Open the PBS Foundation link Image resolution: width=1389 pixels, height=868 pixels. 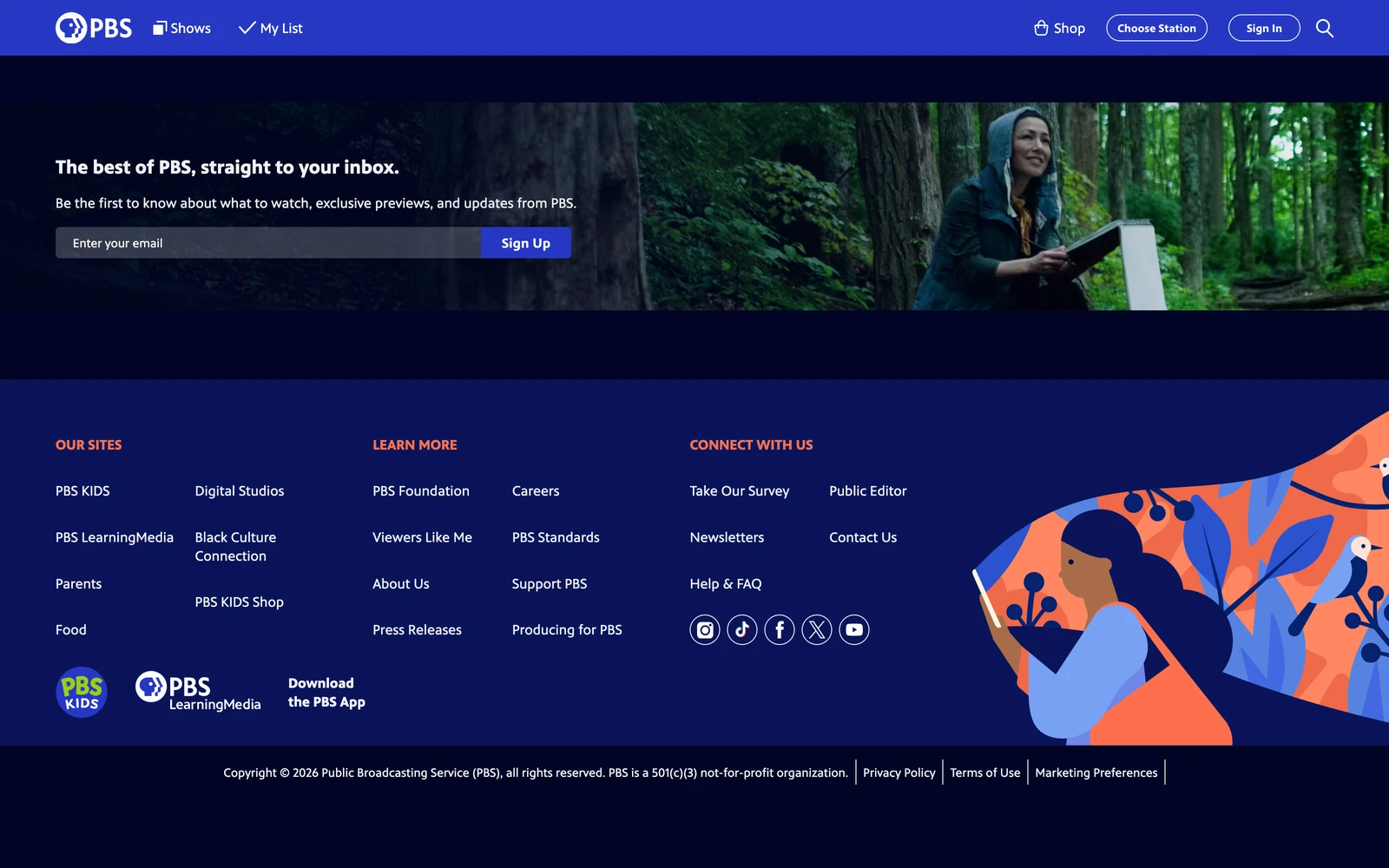click(x=421, y=491)
